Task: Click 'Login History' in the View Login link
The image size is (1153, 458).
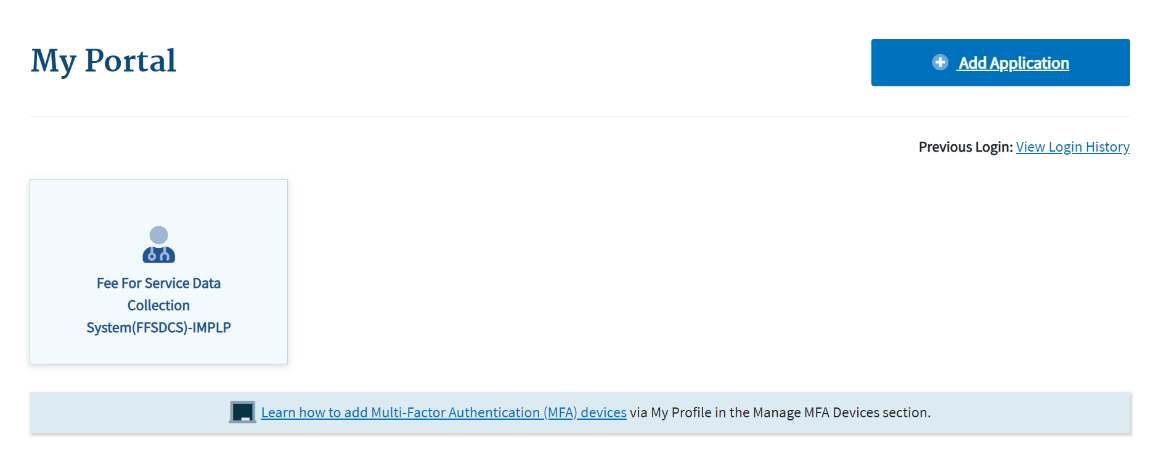Action: [1090, 147]
